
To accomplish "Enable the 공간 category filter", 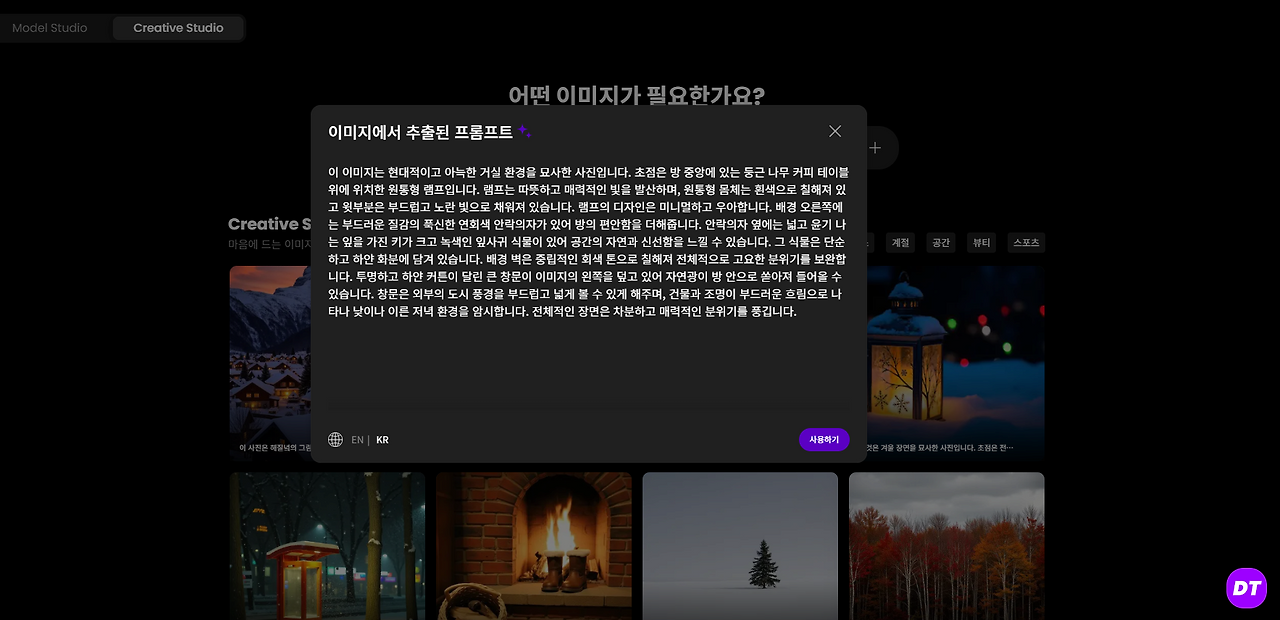I will click(940, 242).
